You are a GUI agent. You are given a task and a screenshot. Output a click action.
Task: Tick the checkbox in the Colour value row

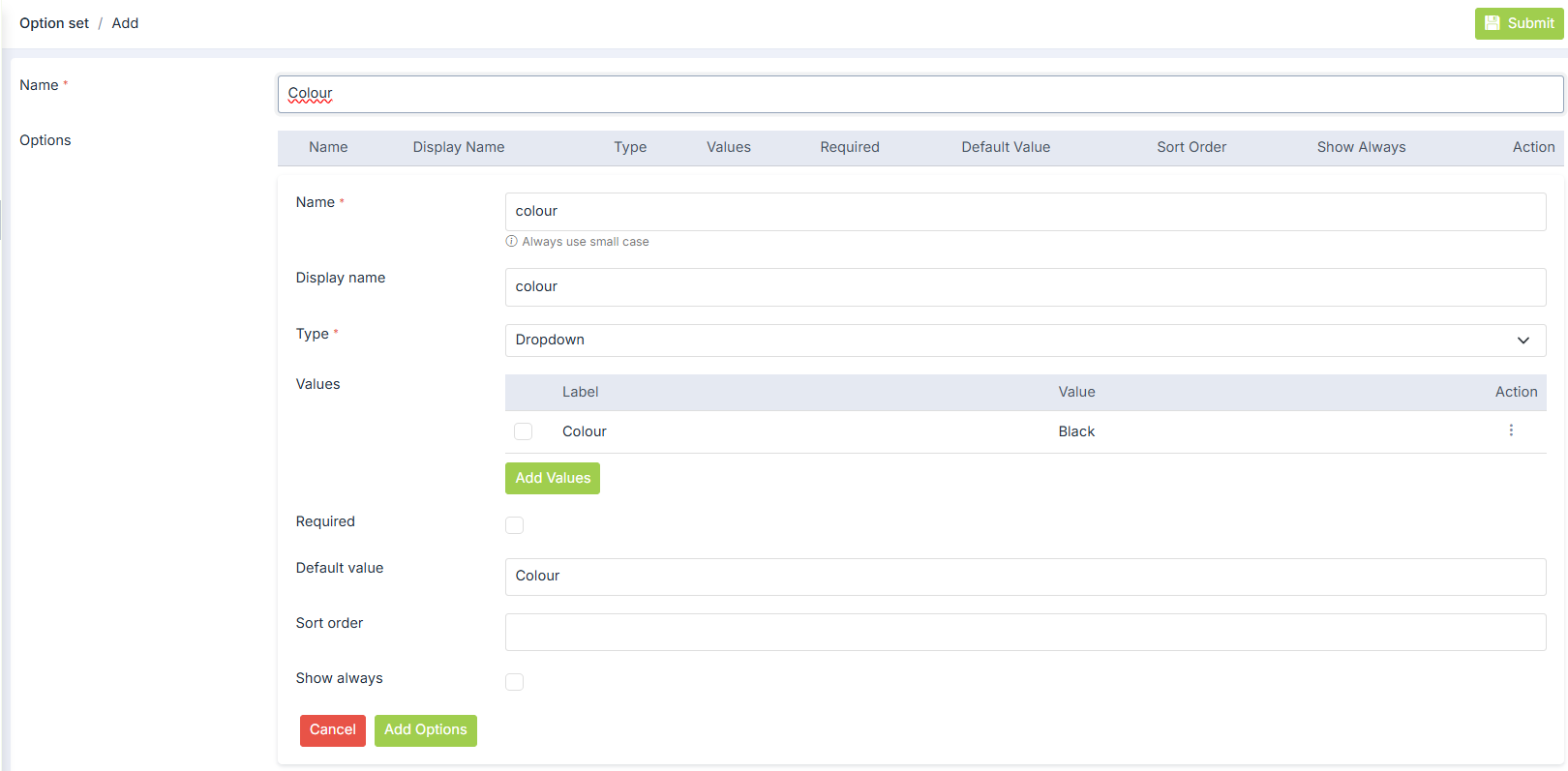coord(524,431)
